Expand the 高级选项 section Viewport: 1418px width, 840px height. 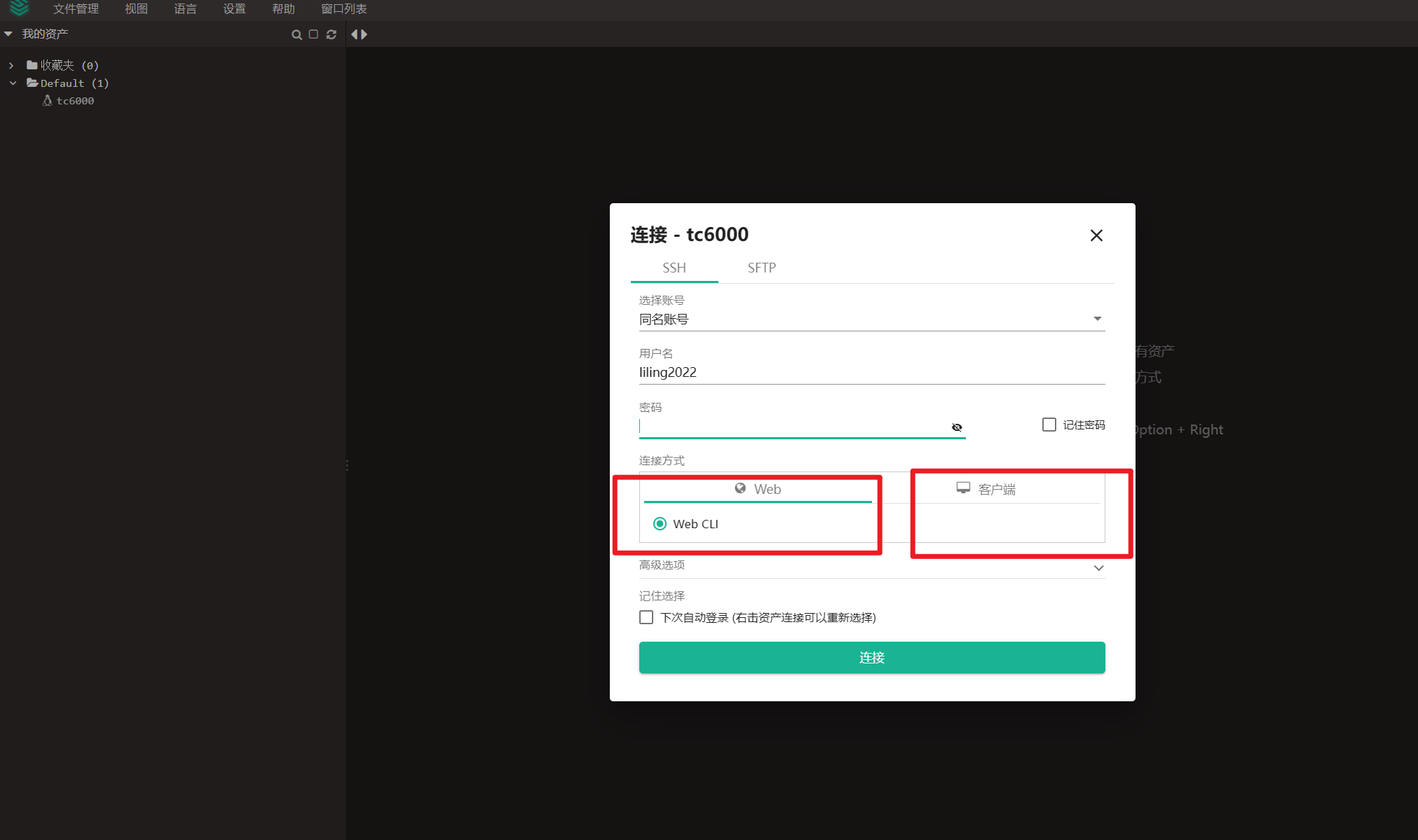(x=1098, y=567)
